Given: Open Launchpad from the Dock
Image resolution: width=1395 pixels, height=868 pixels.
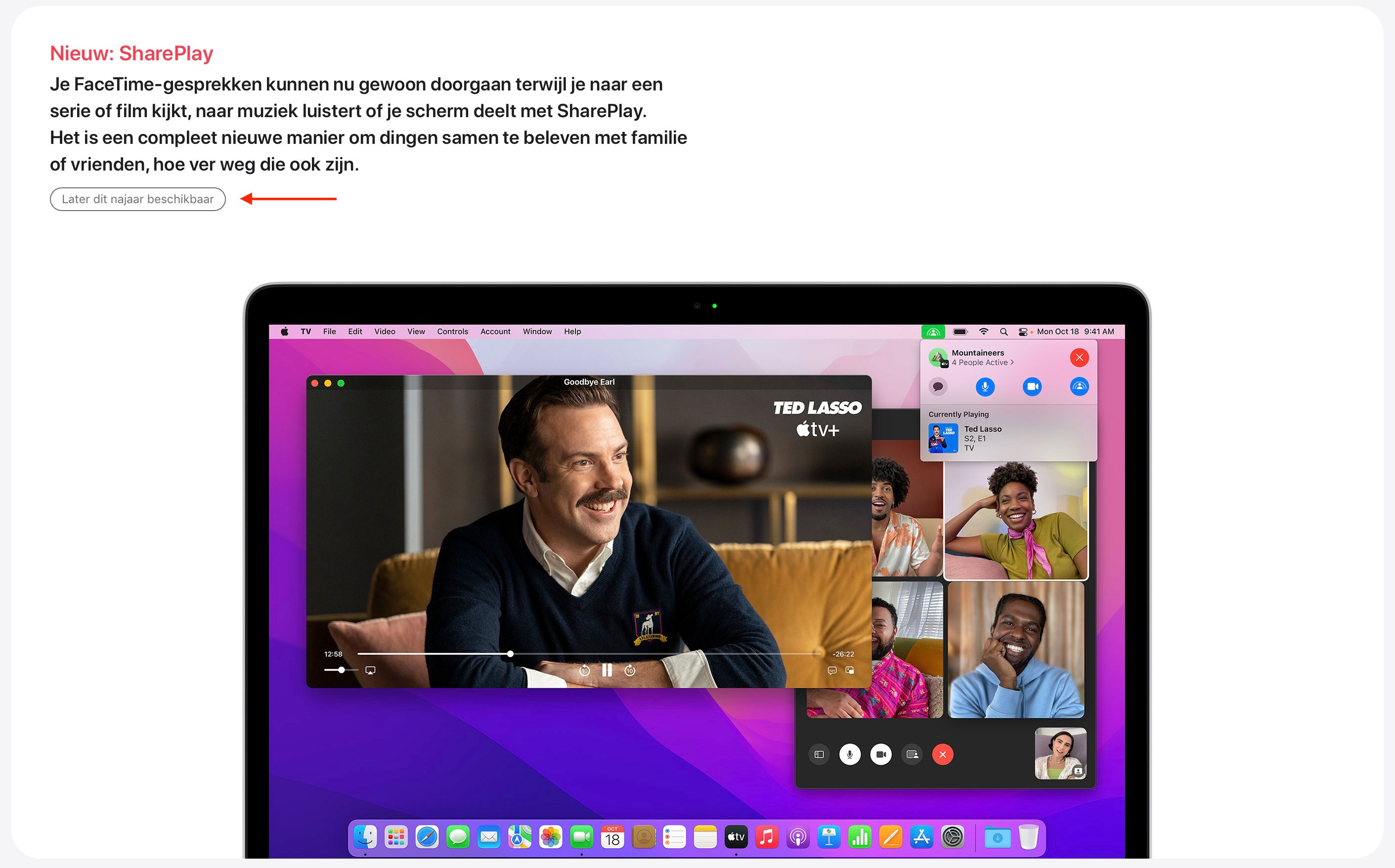Looking at the screenshot, I should (396, 837).
